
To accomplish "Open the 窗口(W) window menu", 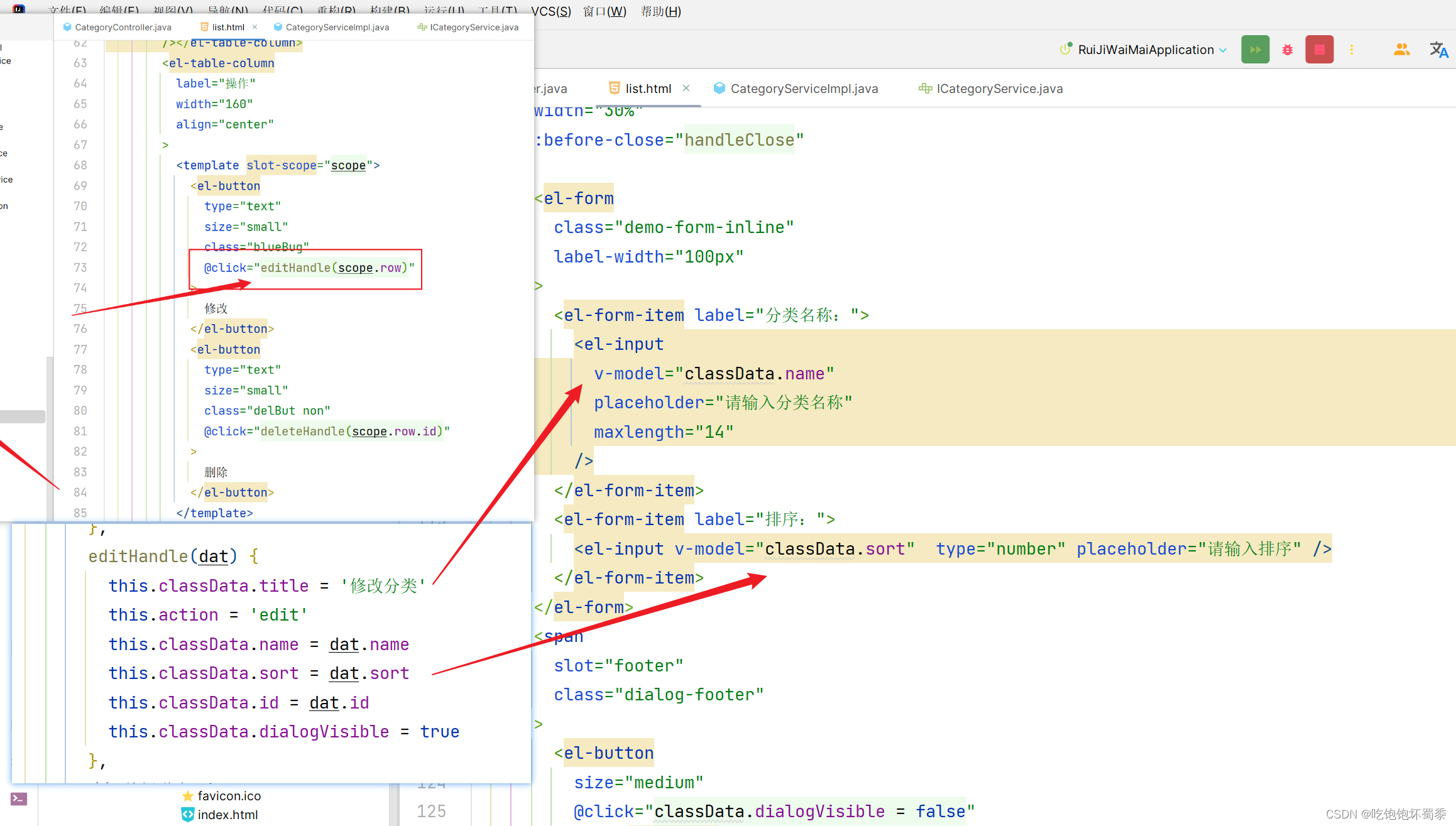I will (605, 11).
